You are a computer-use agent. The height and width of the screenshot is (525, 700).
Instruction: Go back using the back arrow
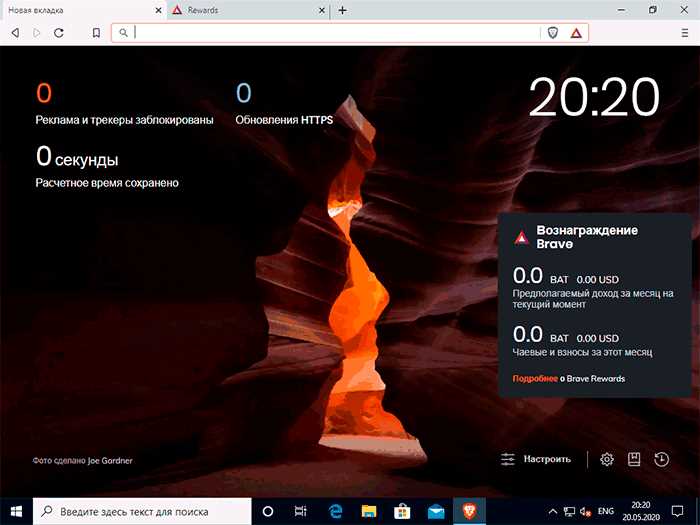click(x=15, y=33)
